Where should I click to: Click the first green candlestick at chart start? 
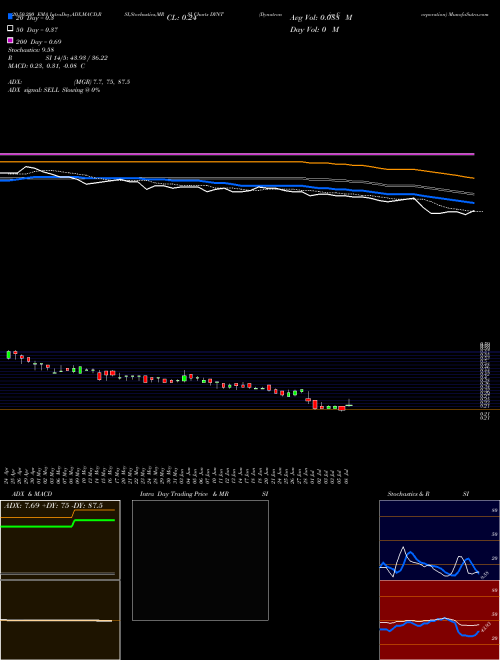[8, 354]
